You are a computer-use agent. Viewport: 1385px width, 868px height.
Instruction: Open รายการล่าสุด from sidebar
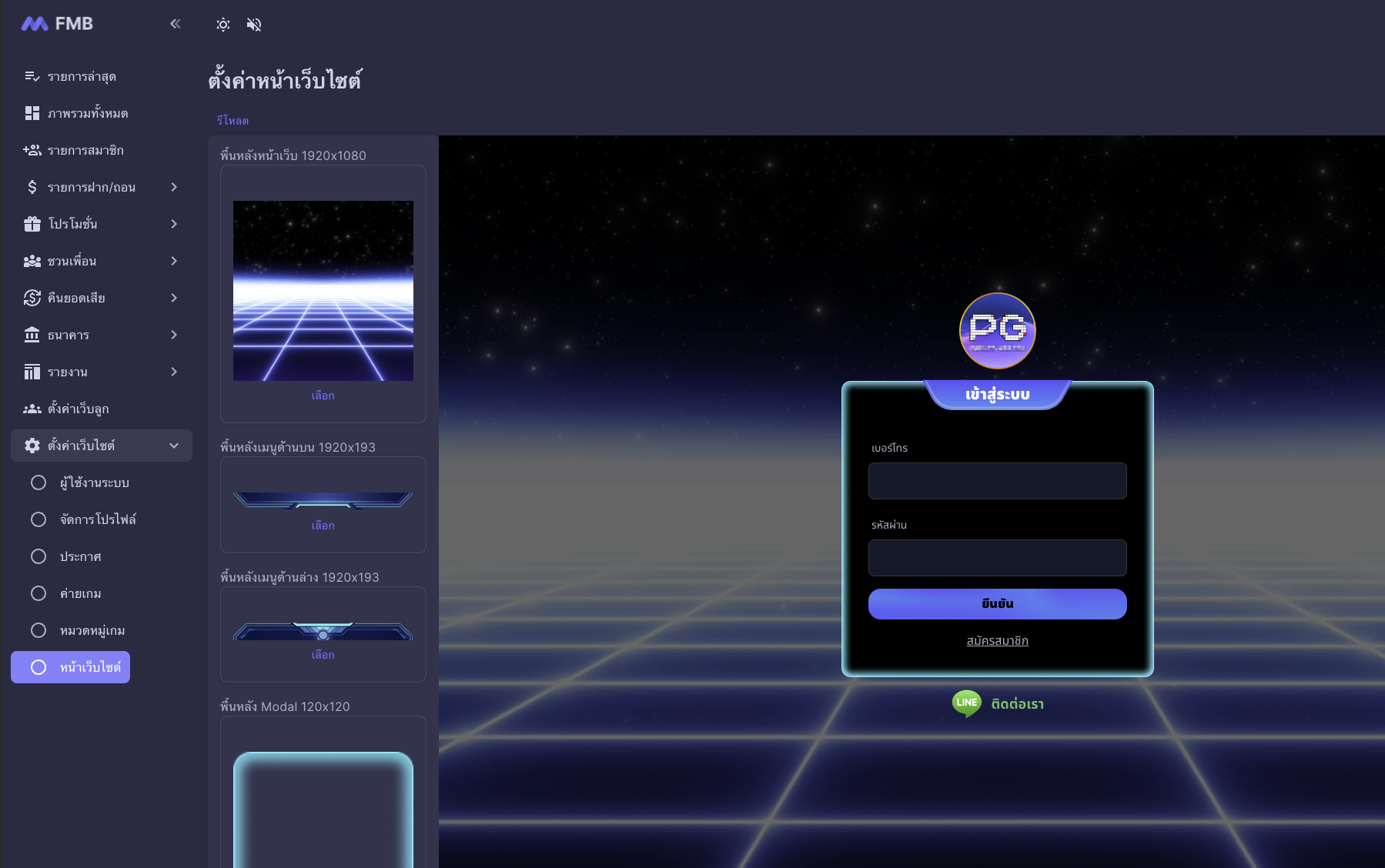(82, 76)
